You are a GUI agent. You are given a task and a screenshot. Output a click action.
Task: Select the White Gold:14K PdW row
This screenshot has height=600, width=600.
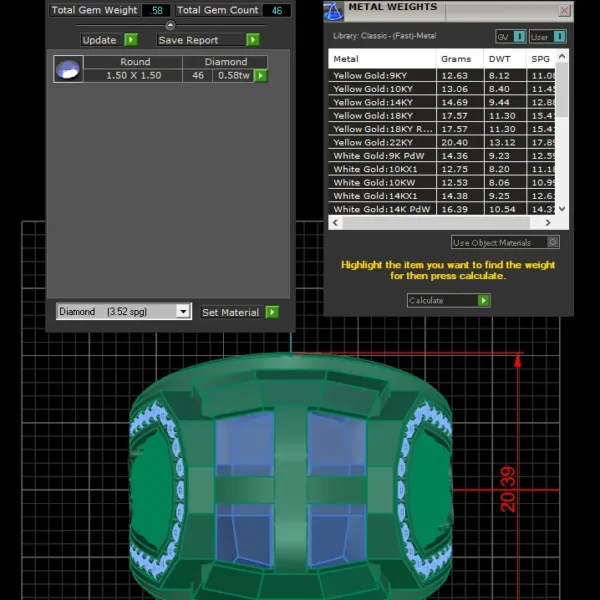[442, 209]
